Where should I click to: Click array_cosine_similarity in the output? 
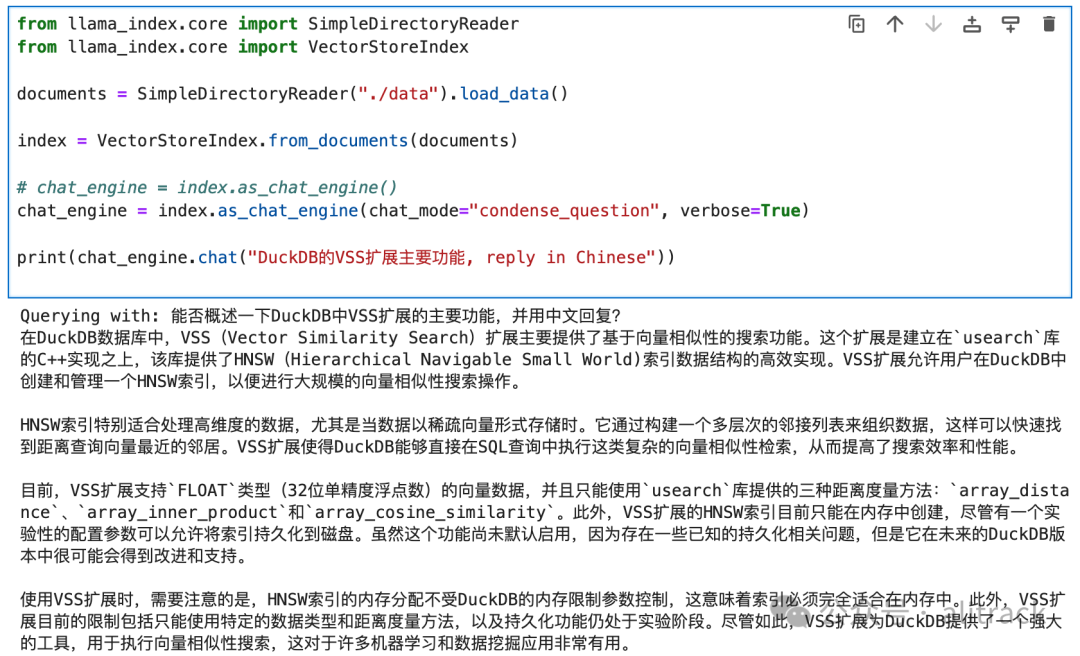pos(430,513)
